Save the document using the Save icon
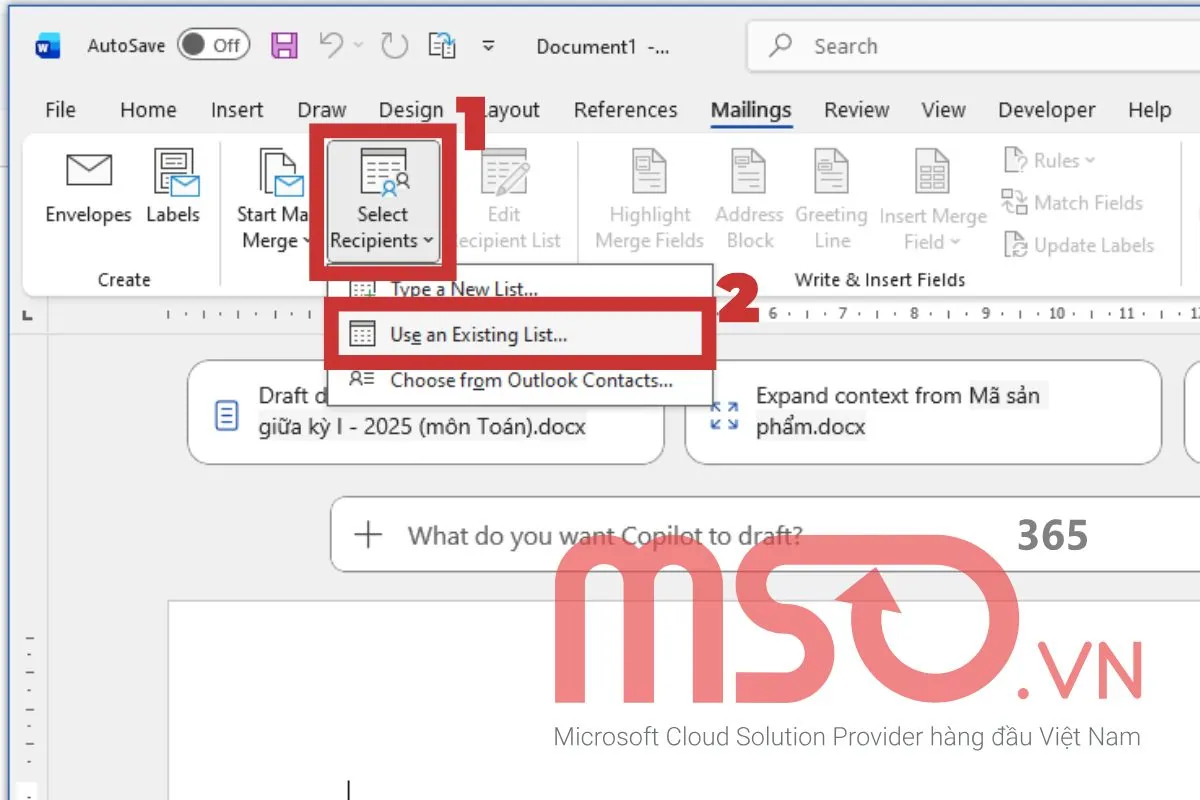 click(x=284, y=45)
